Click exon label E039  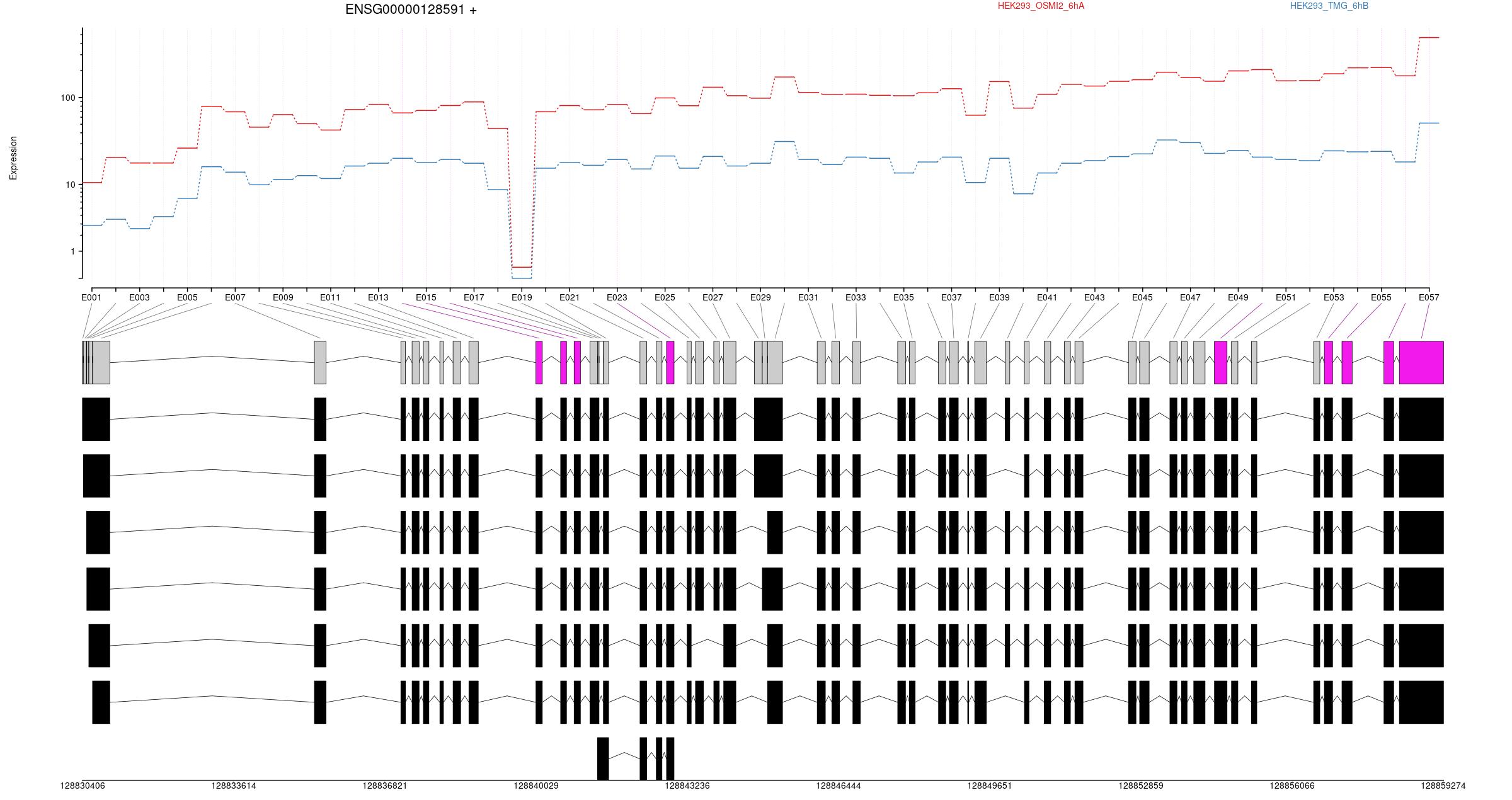point(999,297)
